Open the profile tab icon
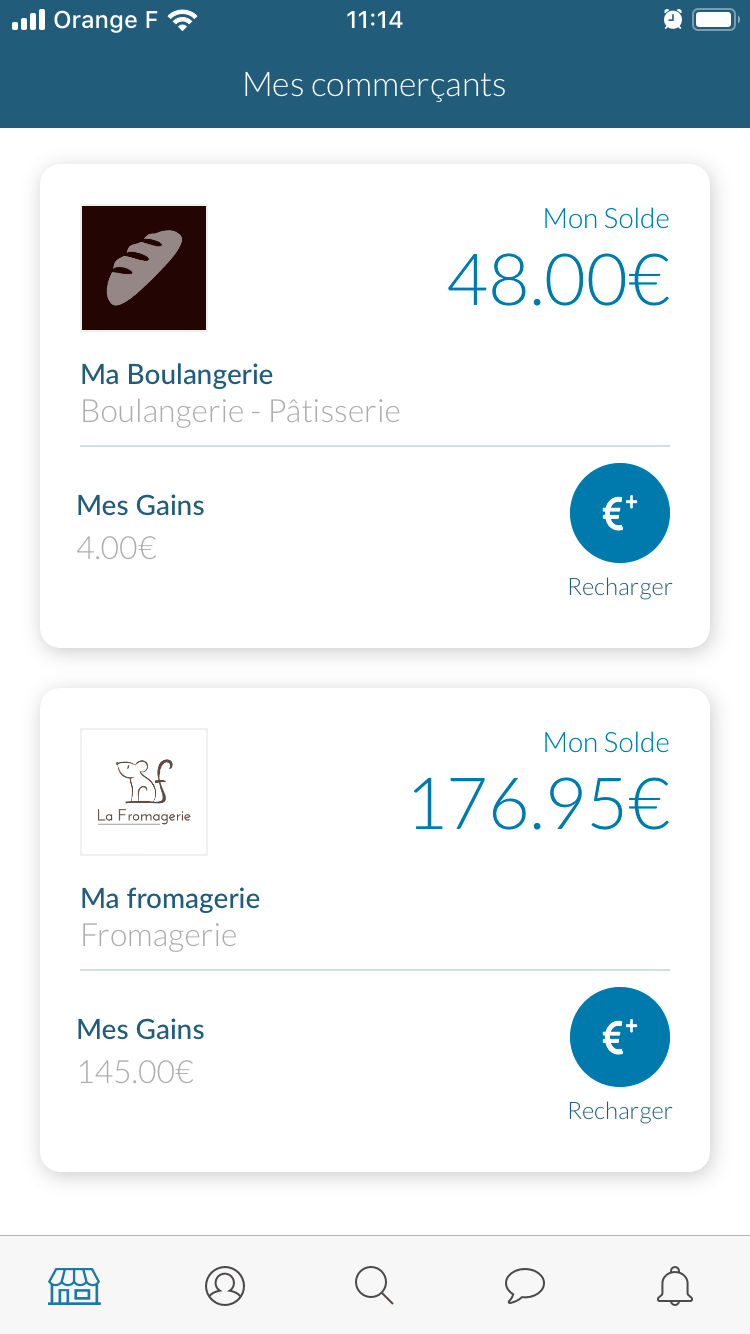 point(225,1285)
